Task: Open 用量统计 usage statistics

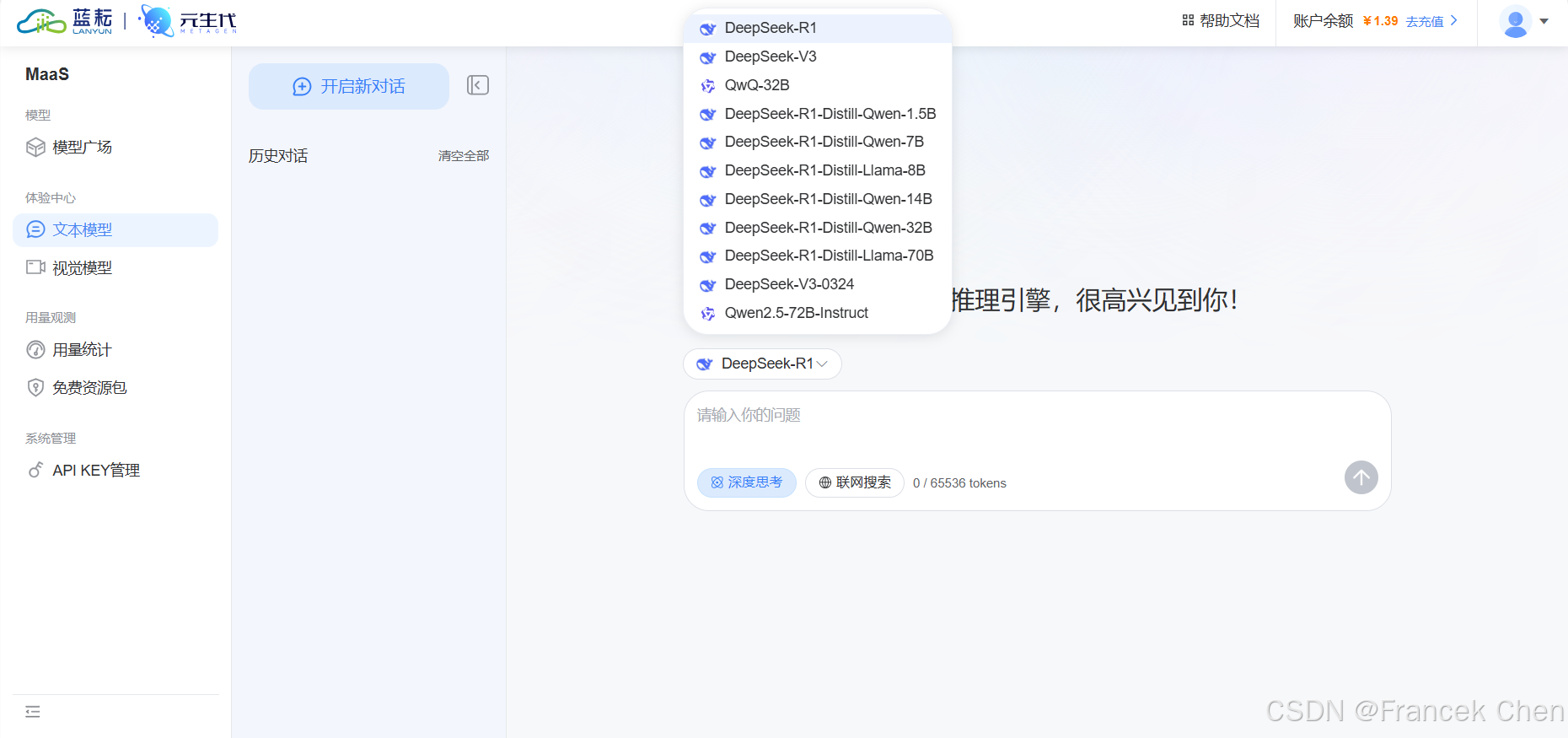Action: coord(115,349)
